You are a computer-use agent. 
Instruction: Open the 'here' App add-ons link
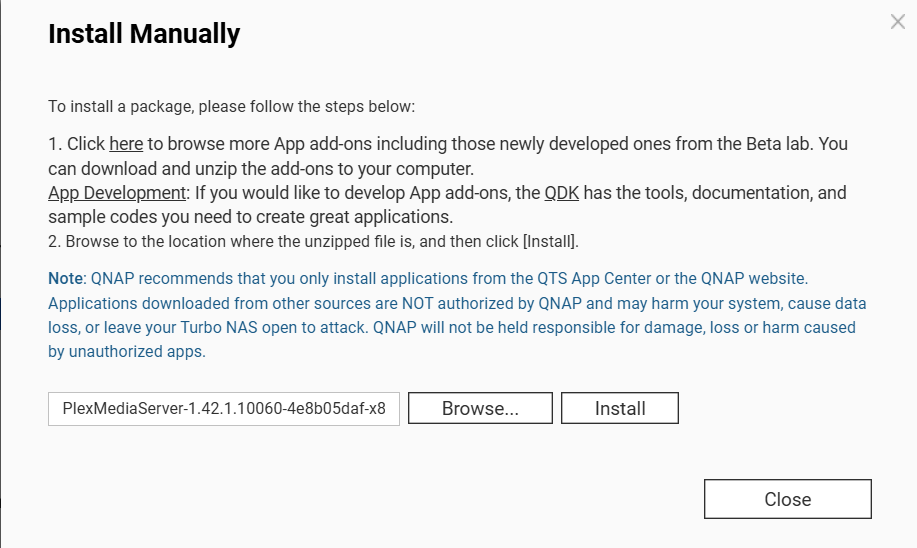pyautogui.click(x=126, y=144)
